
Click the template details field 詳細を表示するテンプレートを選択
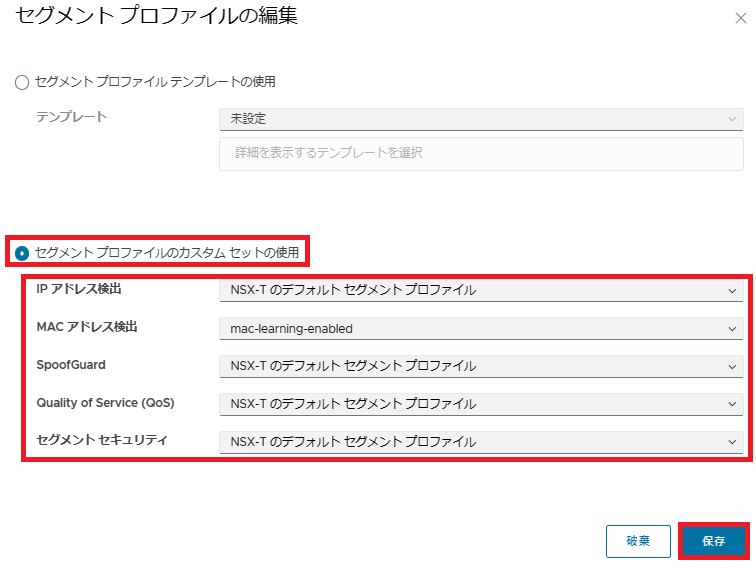(x=480, y=153)
